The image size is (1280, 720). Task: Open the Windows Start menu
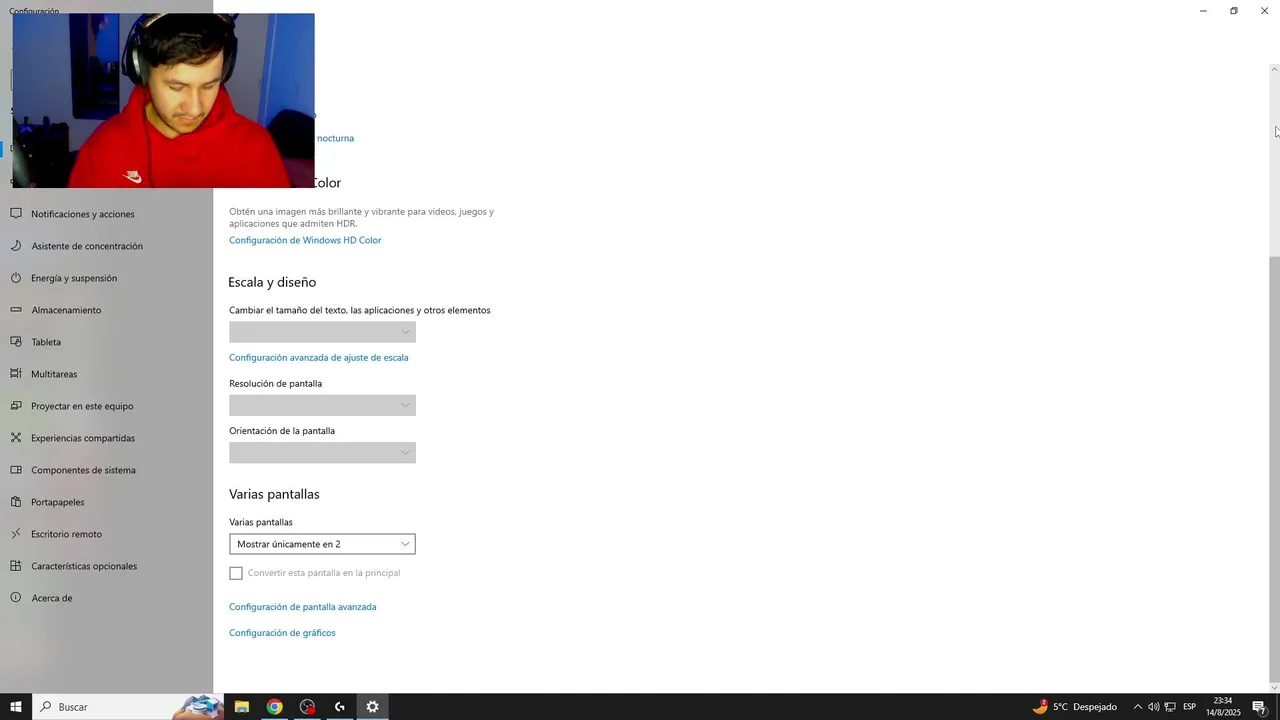[x=16, y=707]
